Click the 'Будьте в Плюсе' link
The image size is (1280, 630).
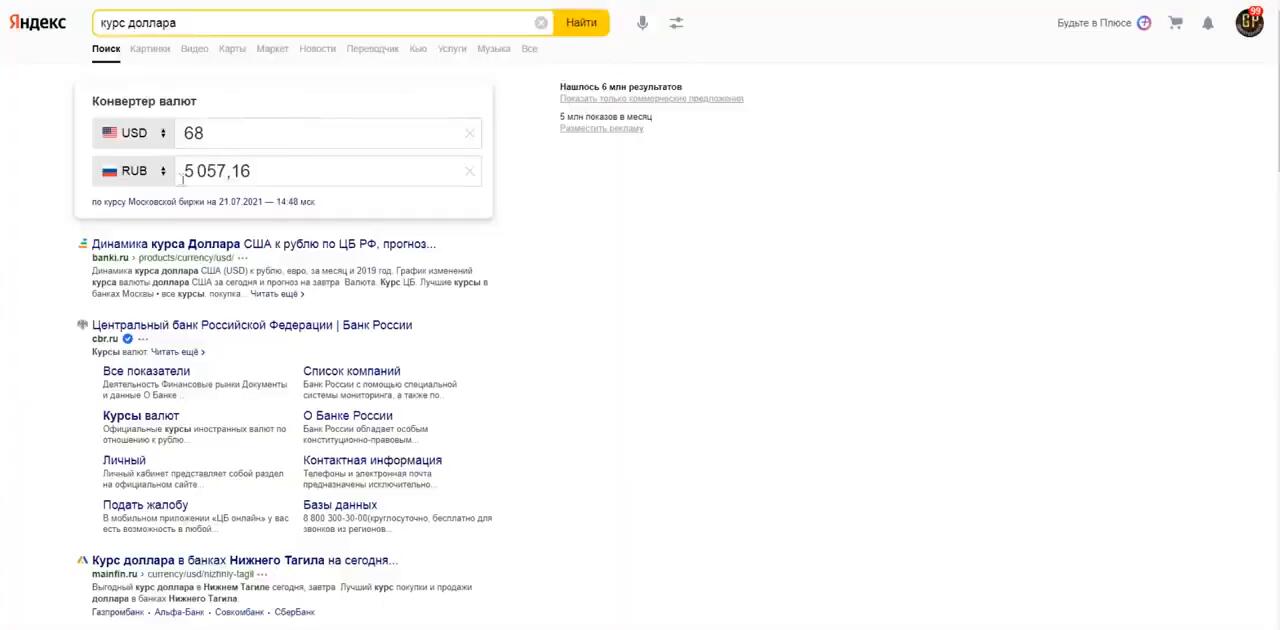[1094, 23]
